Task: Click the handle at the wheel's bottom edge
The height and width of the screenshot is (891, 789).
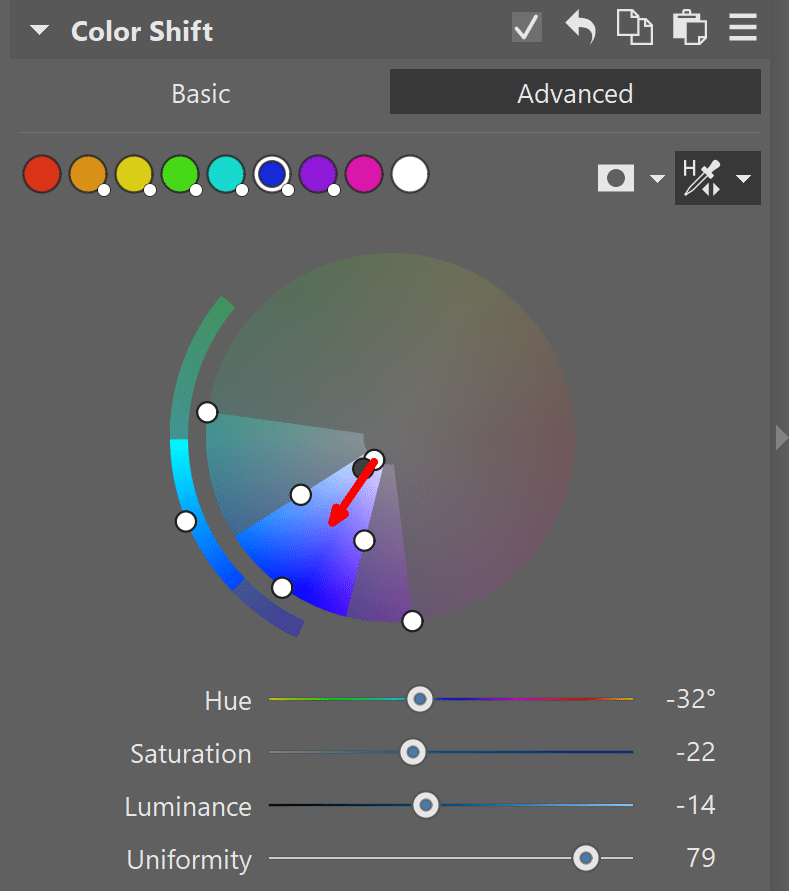Action: (412, 621)
